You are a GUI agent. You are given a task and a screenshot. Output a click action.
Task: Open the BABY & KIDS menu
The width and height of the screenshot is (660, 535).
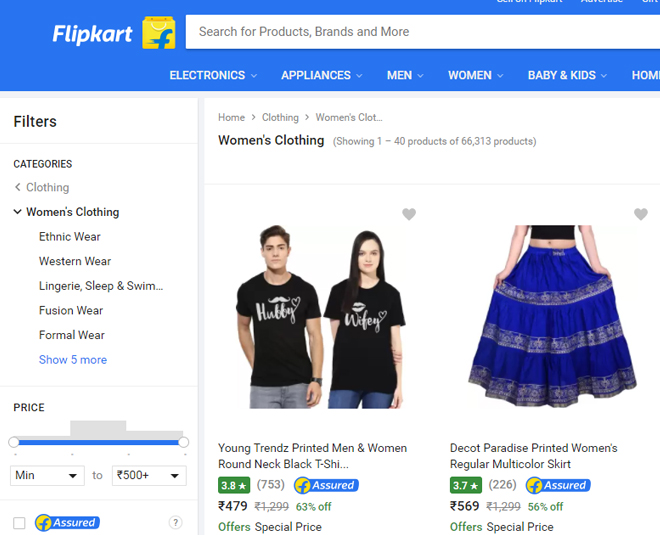click(x=562, y=75)
